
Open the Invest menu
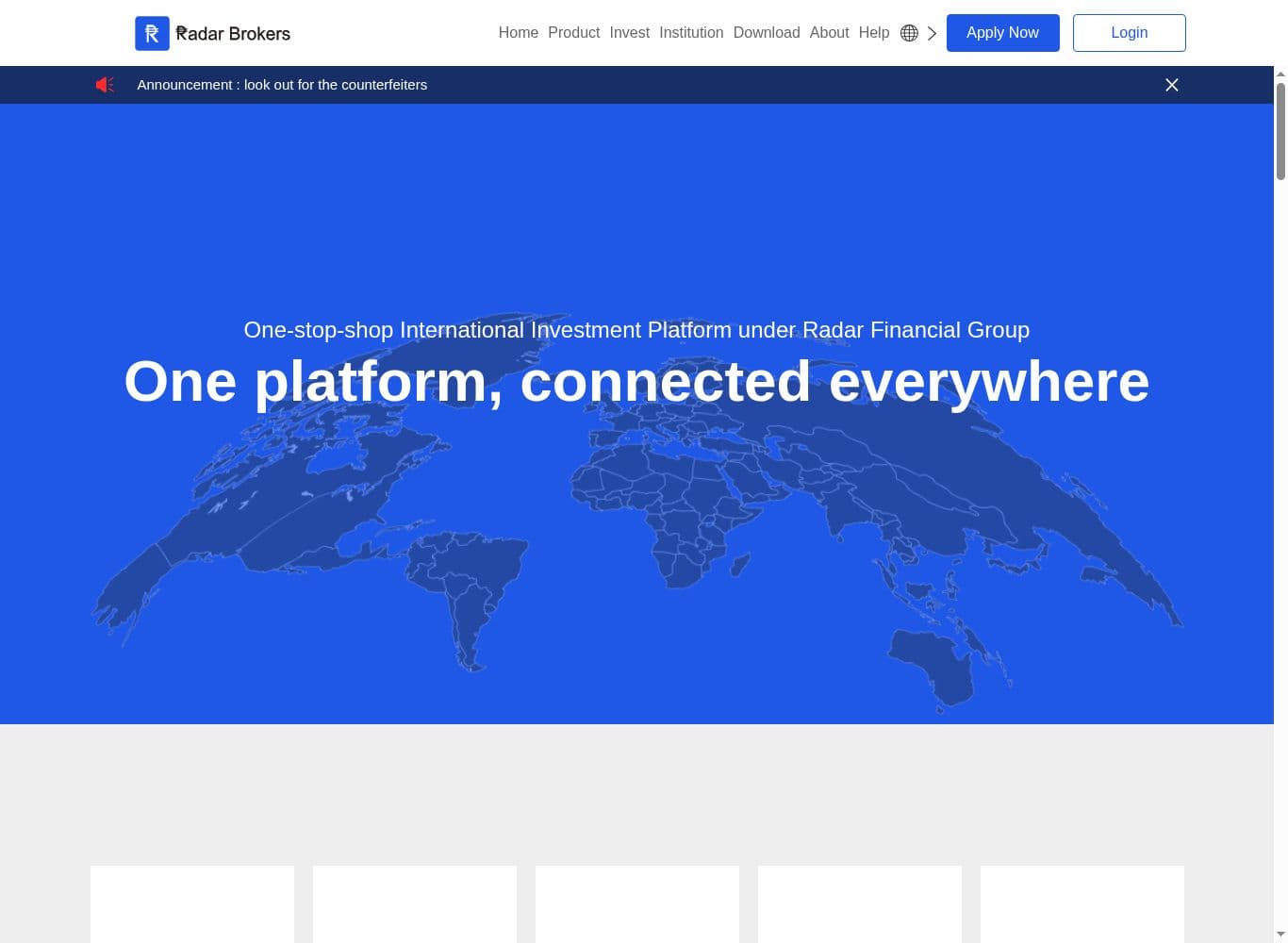pyautogui.click(x=630, y=32)
